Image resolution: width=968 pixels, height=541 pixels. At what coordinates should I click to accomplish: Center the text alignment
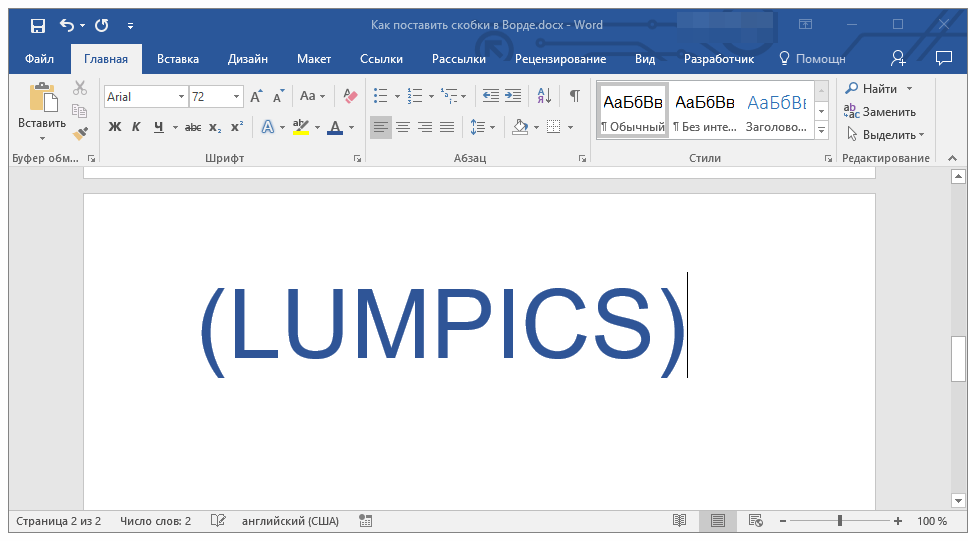coord(403,127)
